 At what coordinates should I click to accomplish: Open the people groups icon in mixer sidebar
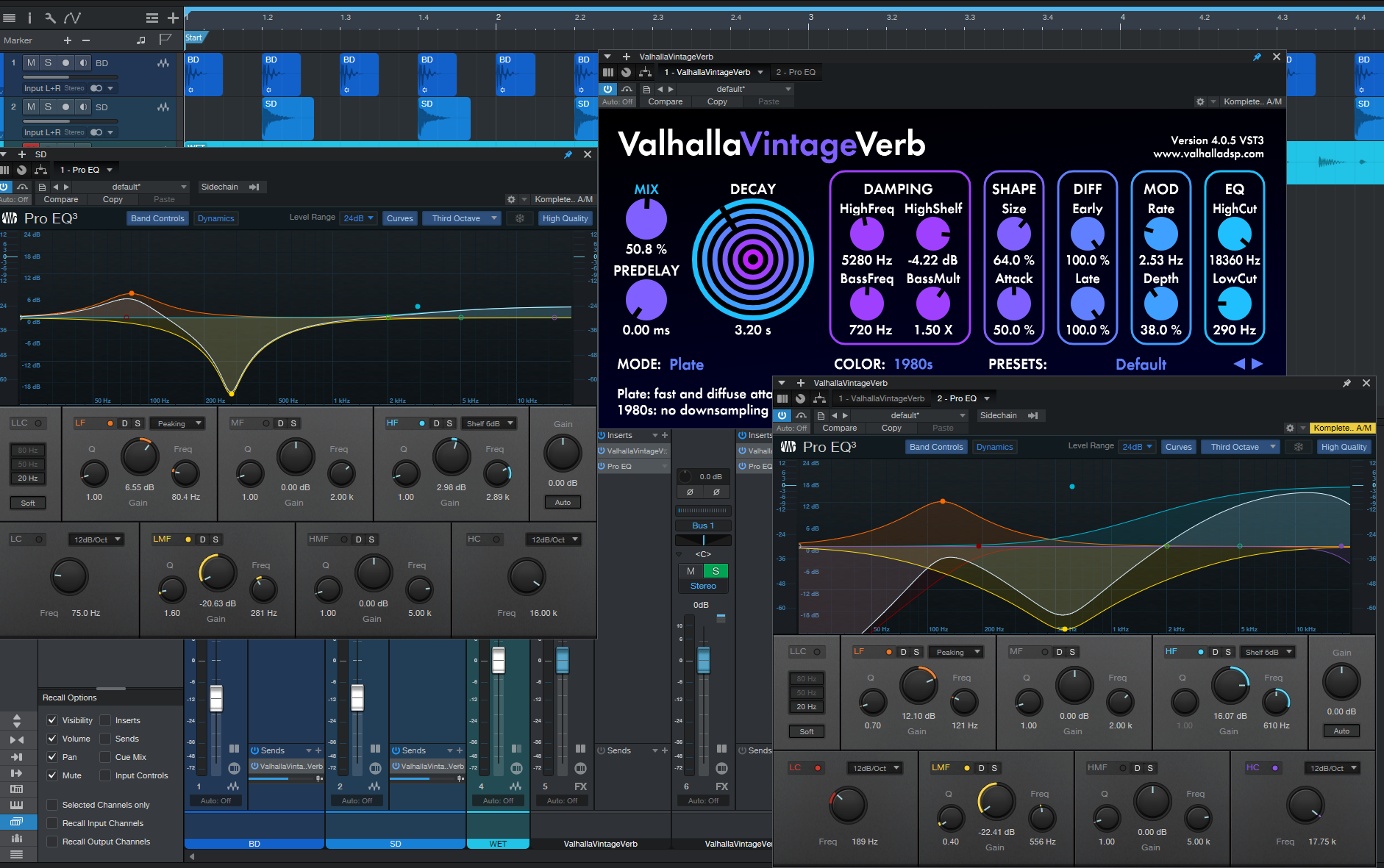16,838
